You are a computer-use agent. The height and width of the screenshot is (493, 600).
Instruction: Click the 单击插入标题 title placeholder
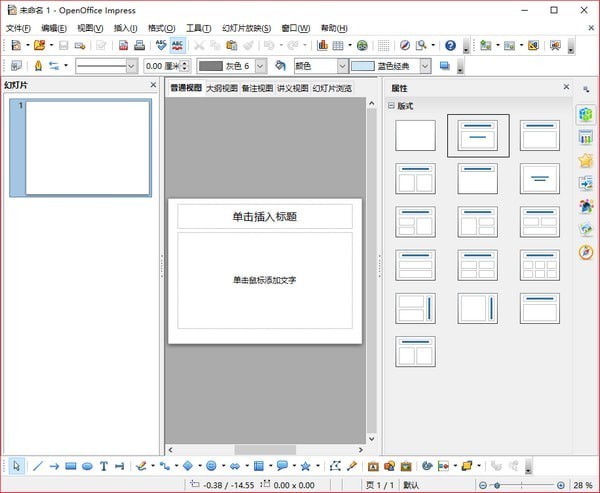[x=265, y=217]
